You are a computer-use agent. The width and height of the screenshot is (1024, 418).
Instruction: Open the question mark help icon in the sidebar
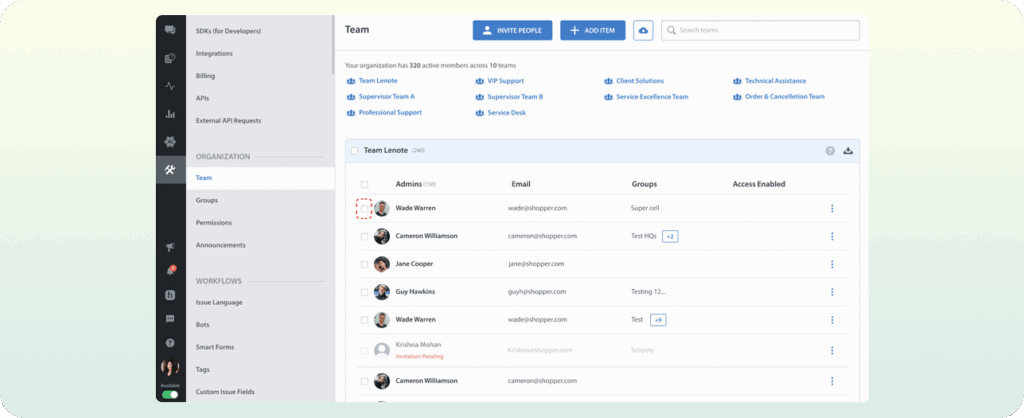(x=170, y=342)
